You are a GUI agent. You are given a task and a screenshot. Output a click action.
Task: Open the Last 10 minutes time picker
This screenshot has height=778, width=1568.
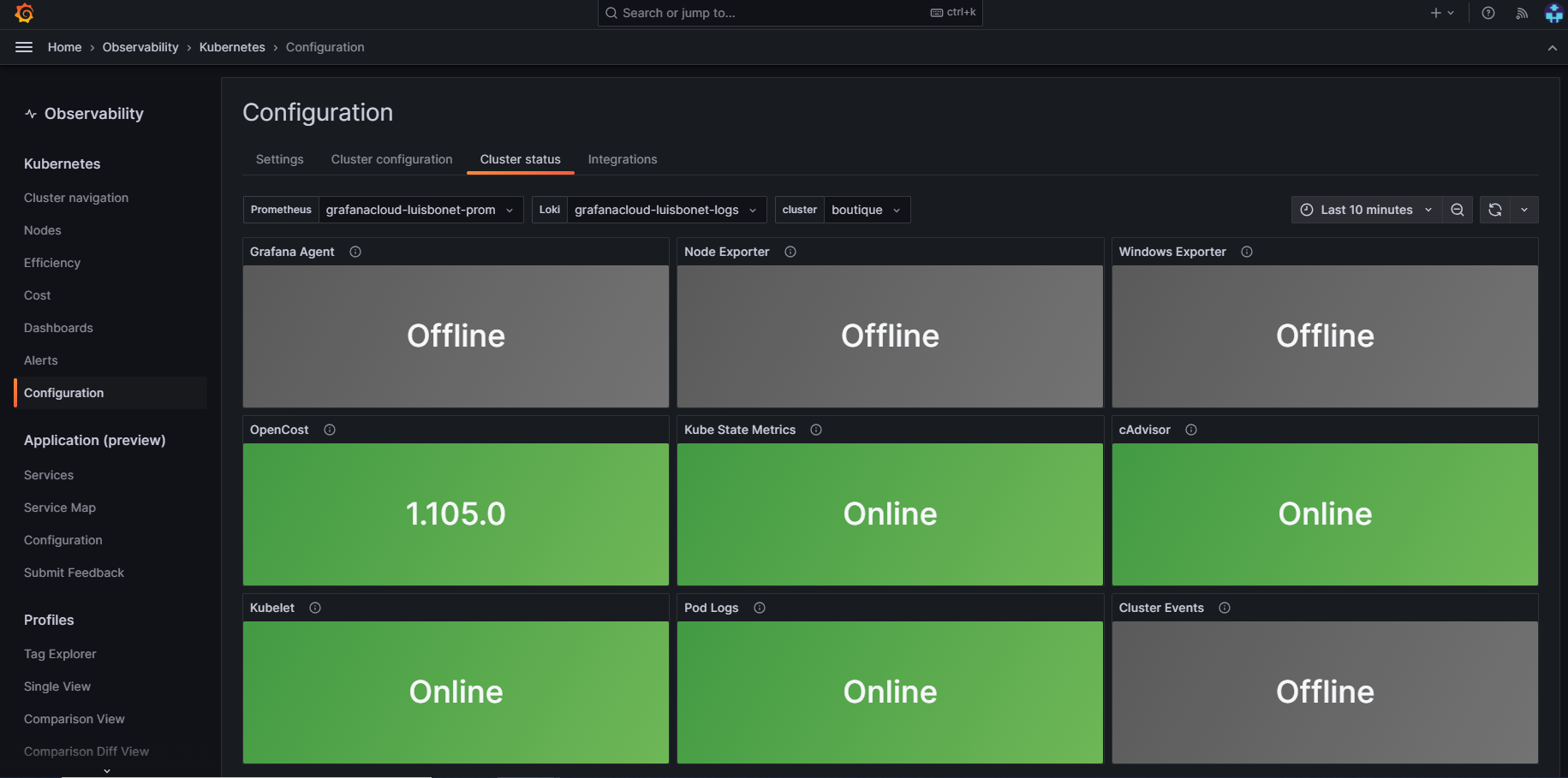tap(1366, 210)
